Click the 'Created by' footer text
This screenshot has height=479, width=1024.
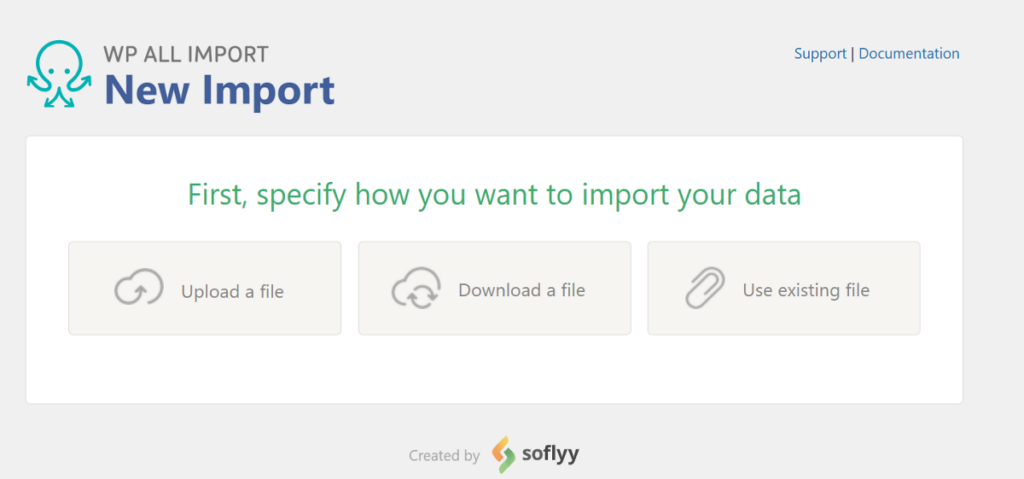point(444,456)
